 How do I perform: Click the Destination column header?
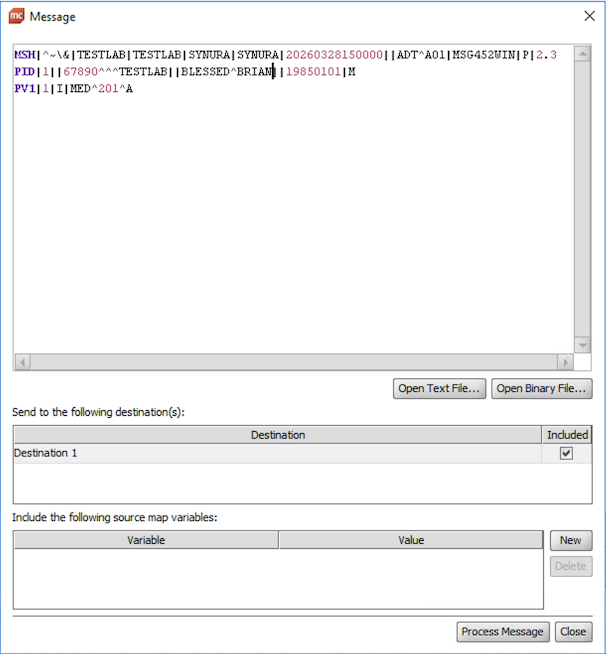pos(278,435)
